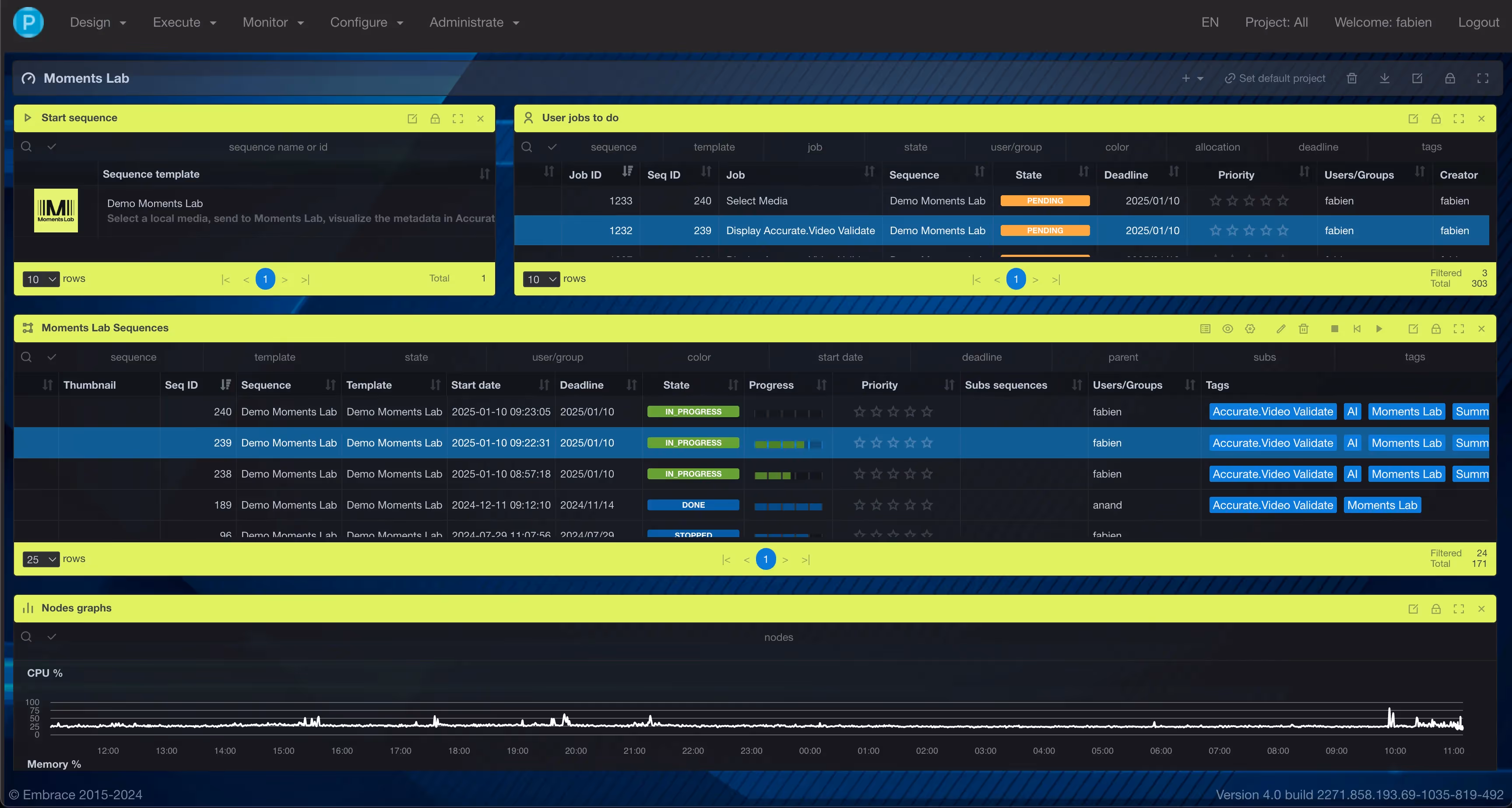Click the lock icon on Nodes graphs panel

(x=1436, y=609)
